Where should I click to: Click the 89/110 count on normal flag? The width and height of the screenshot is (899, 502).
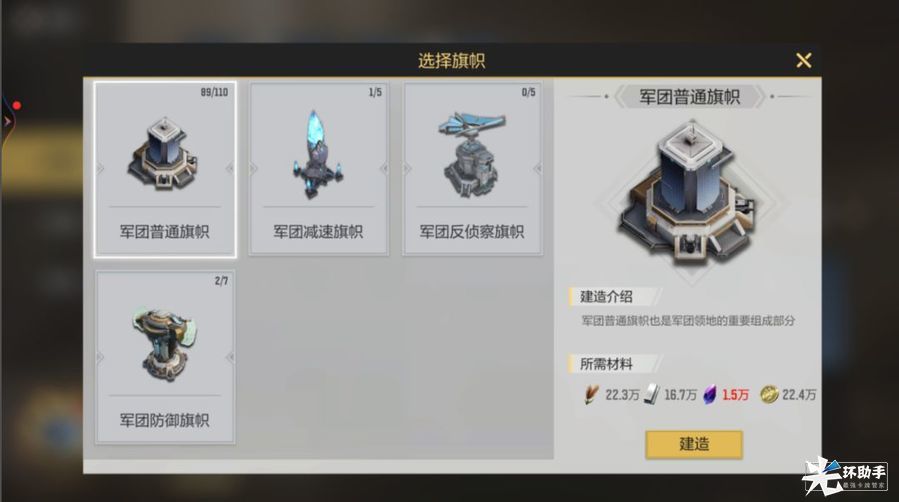[x=214, y=92]
